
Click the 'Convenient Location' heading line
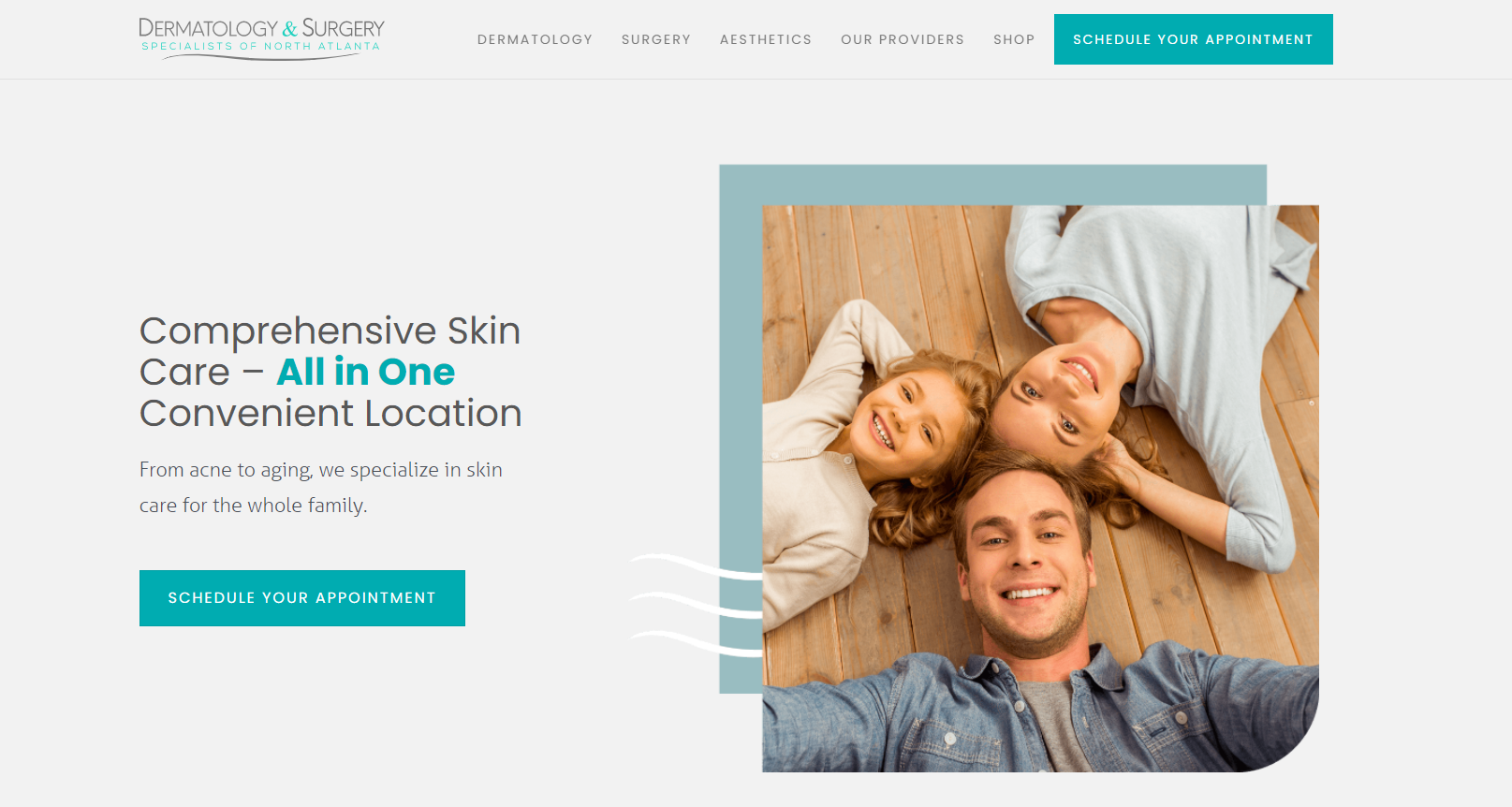[330, 414]
